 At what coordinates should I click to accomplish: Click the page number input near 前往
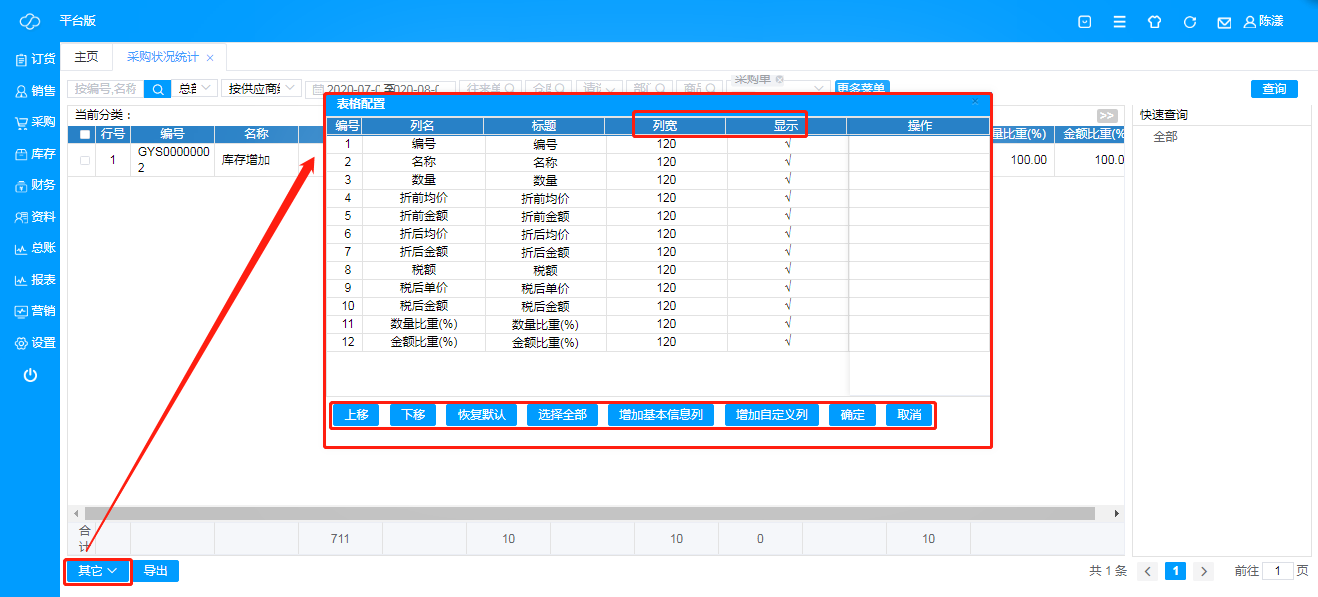[1277, 571]
